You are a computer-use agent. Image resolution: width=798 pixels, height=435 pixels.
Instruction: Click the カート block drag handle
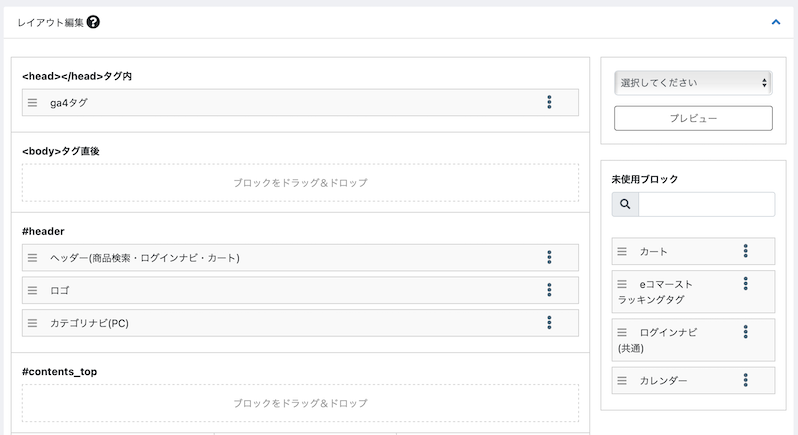[x=622, y=251]
